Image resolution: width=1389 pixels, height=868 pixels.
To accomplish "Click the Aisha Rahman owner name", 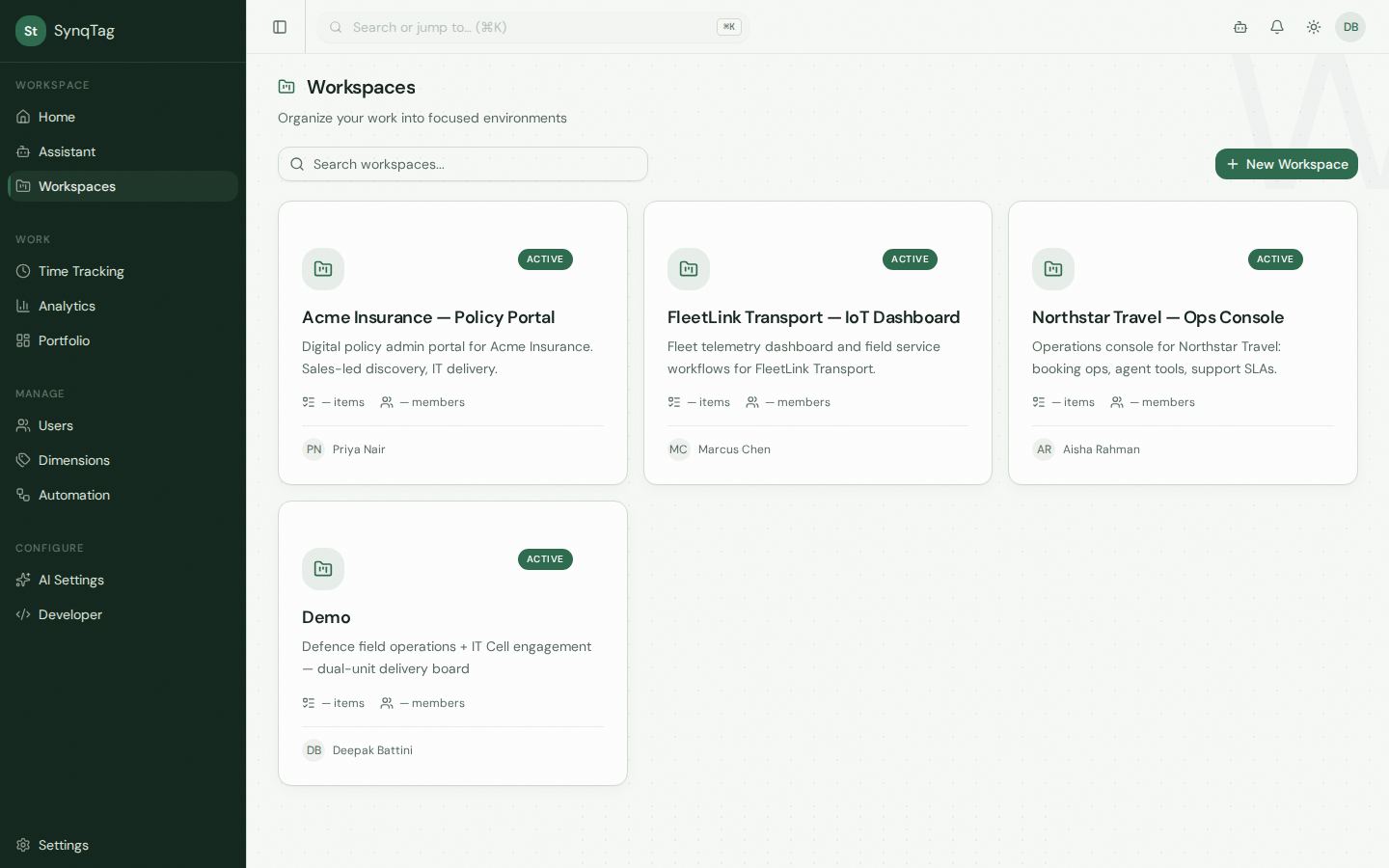I will pyautogui.click(x=1102, y=449).
